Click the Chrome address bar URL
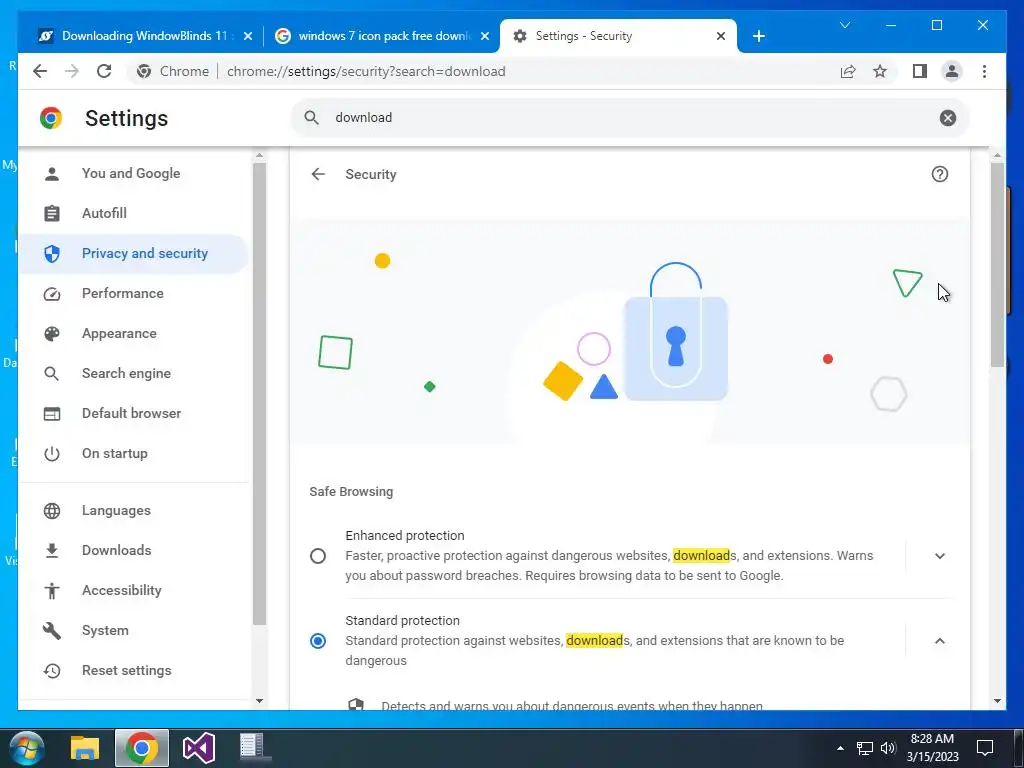This screenshot has width=1024, height=768. tap(366, 71)
